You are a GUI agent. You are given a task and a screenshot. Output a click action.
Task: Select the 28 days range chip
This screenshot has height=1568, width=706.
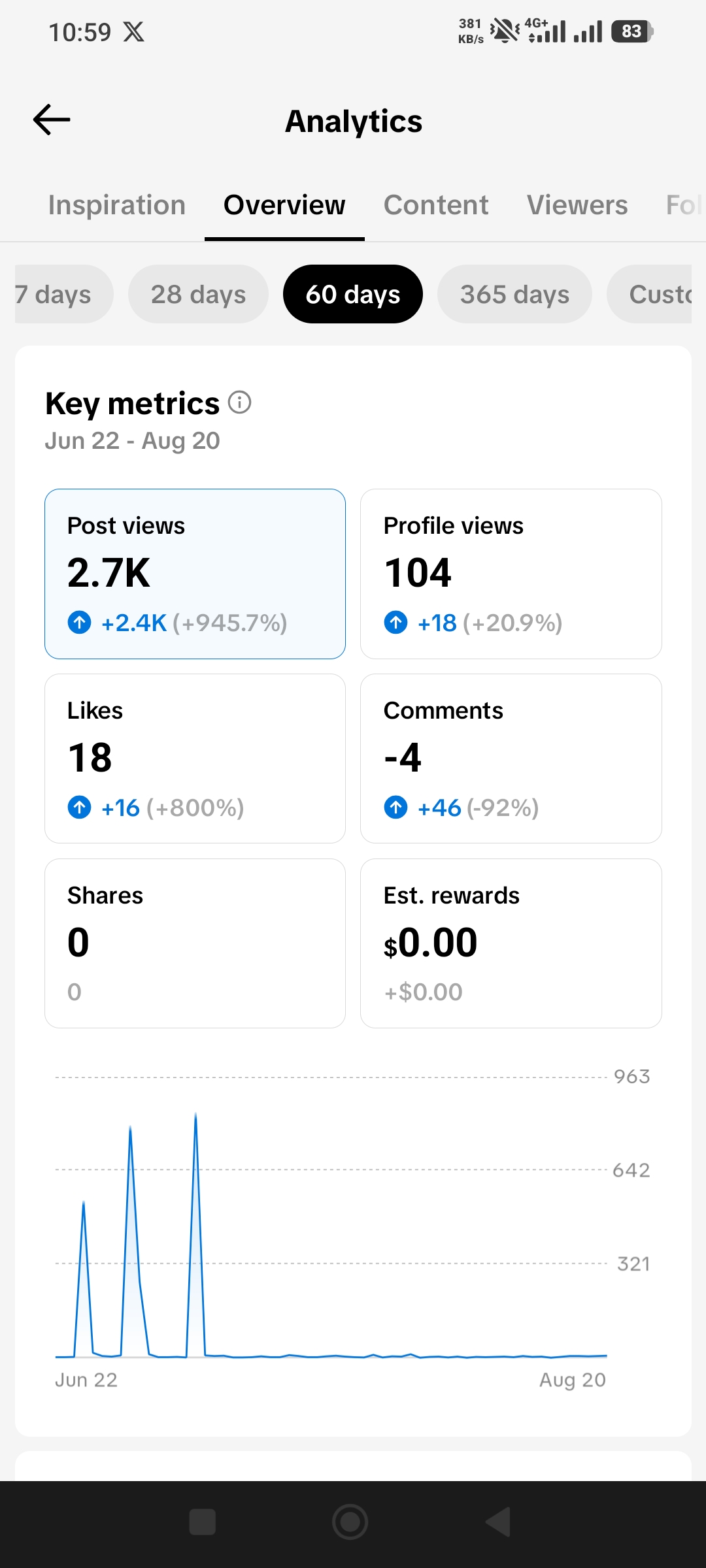tap(198, 294)
